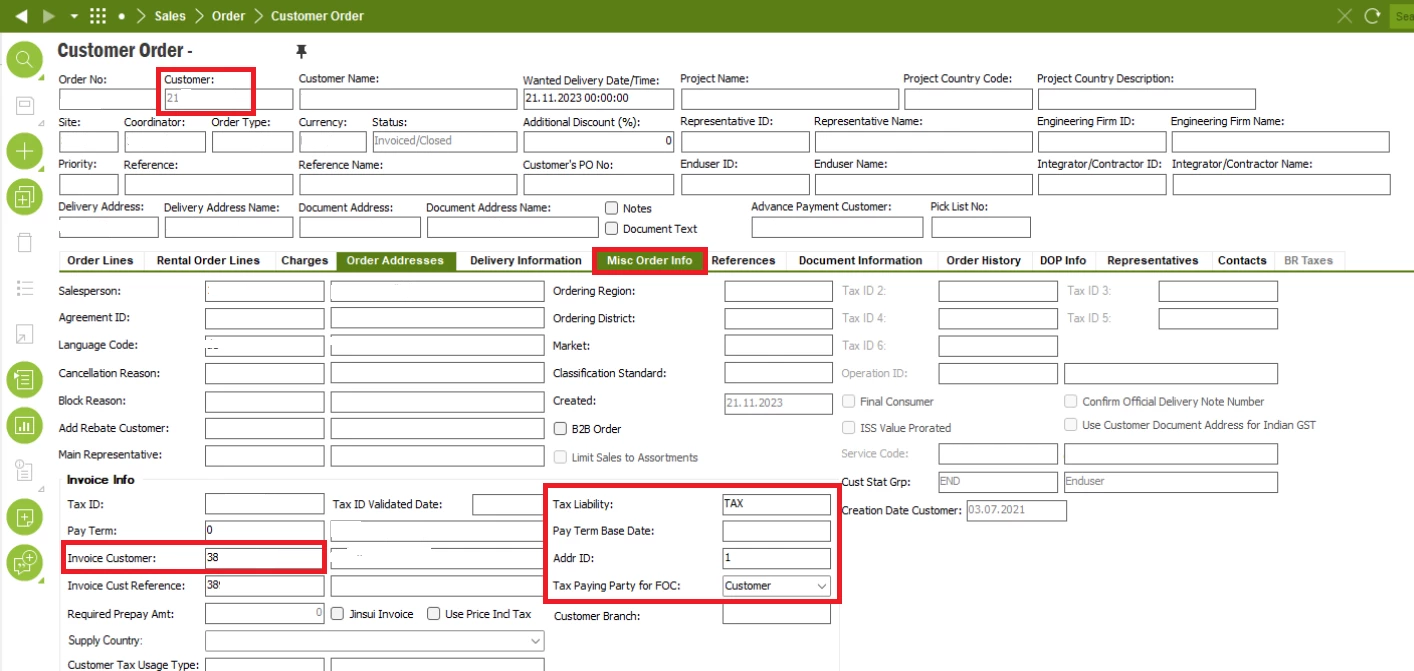The image size is (1414, 671).
Task: Click the Tax Liability input field
Action: pos(776,504)
